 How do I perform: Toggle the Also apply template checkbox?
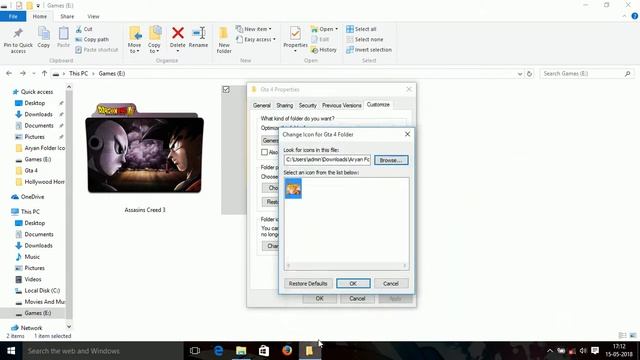[x=264, y=152]
